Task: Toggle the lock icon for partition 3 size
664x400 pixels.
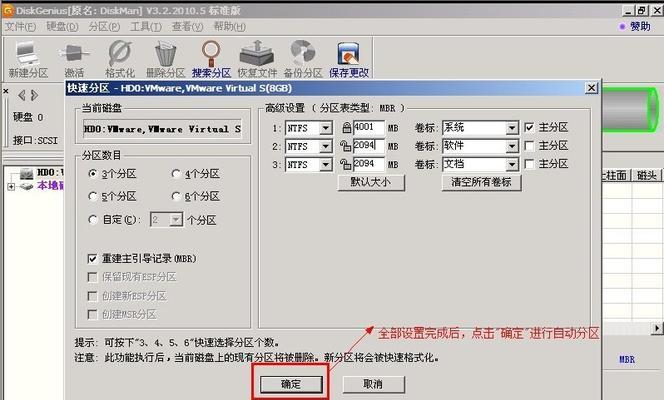Action: coord(346,164)
